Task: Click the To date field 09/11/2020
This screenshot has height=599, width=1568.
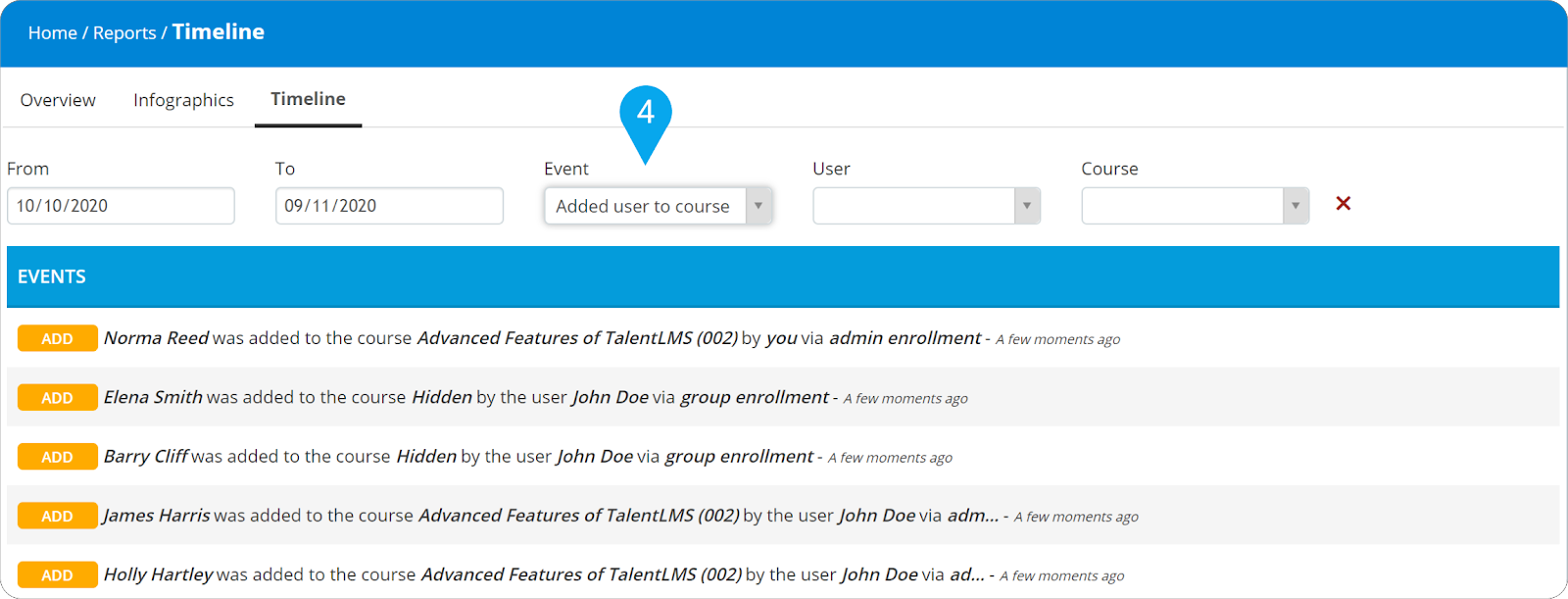Action: pos(389,206)
